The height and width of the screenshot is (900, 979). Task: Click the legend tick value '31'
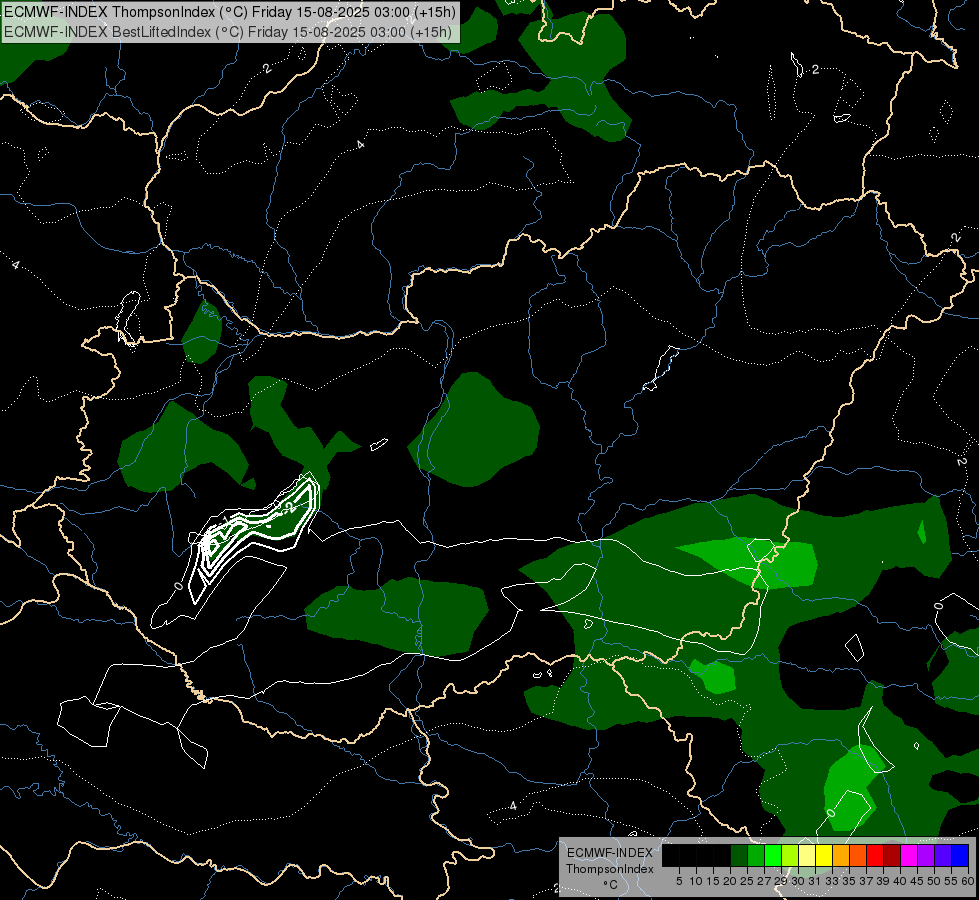tap(814, 881)
